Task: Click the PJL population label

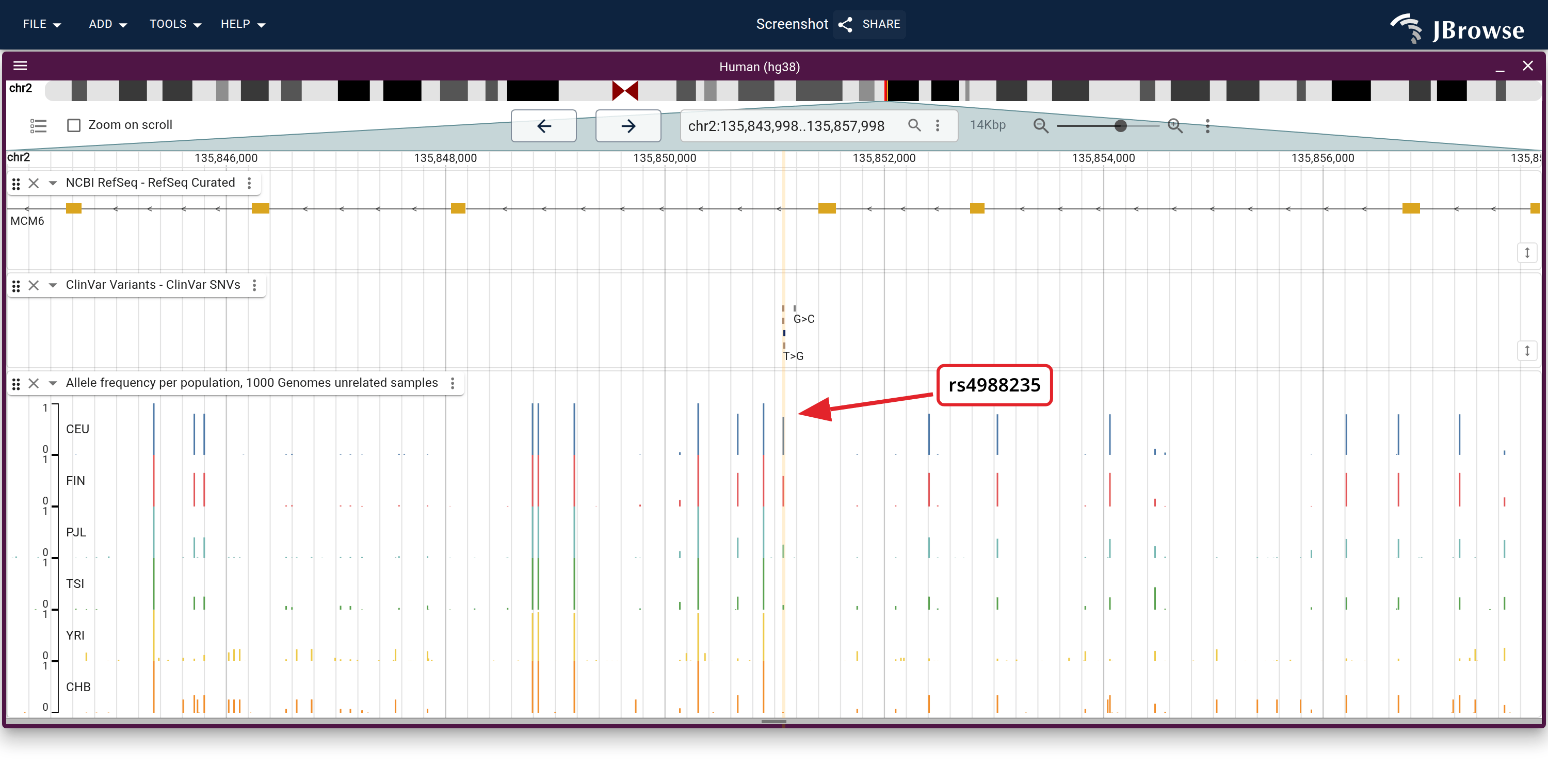Action: click(x=76, y=532)
